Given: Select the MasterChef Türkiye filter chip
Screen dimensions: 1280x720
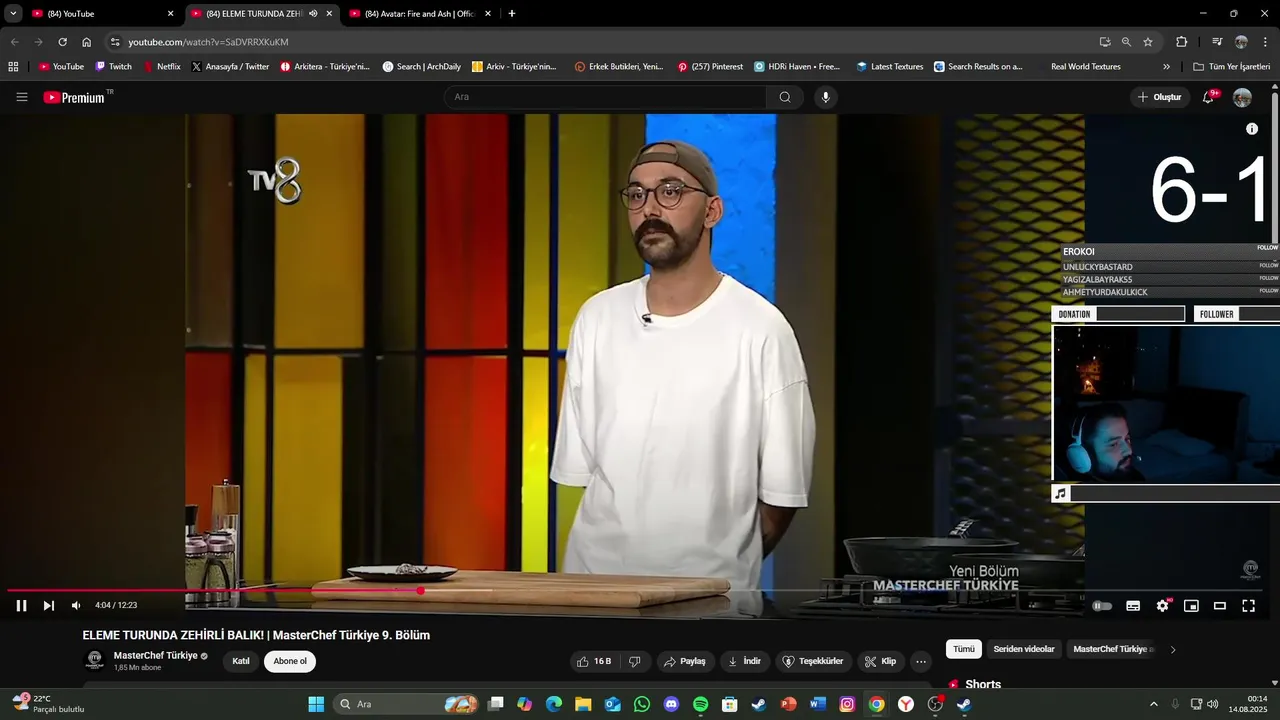Looking at the screenshot, I should [1113, 649].
